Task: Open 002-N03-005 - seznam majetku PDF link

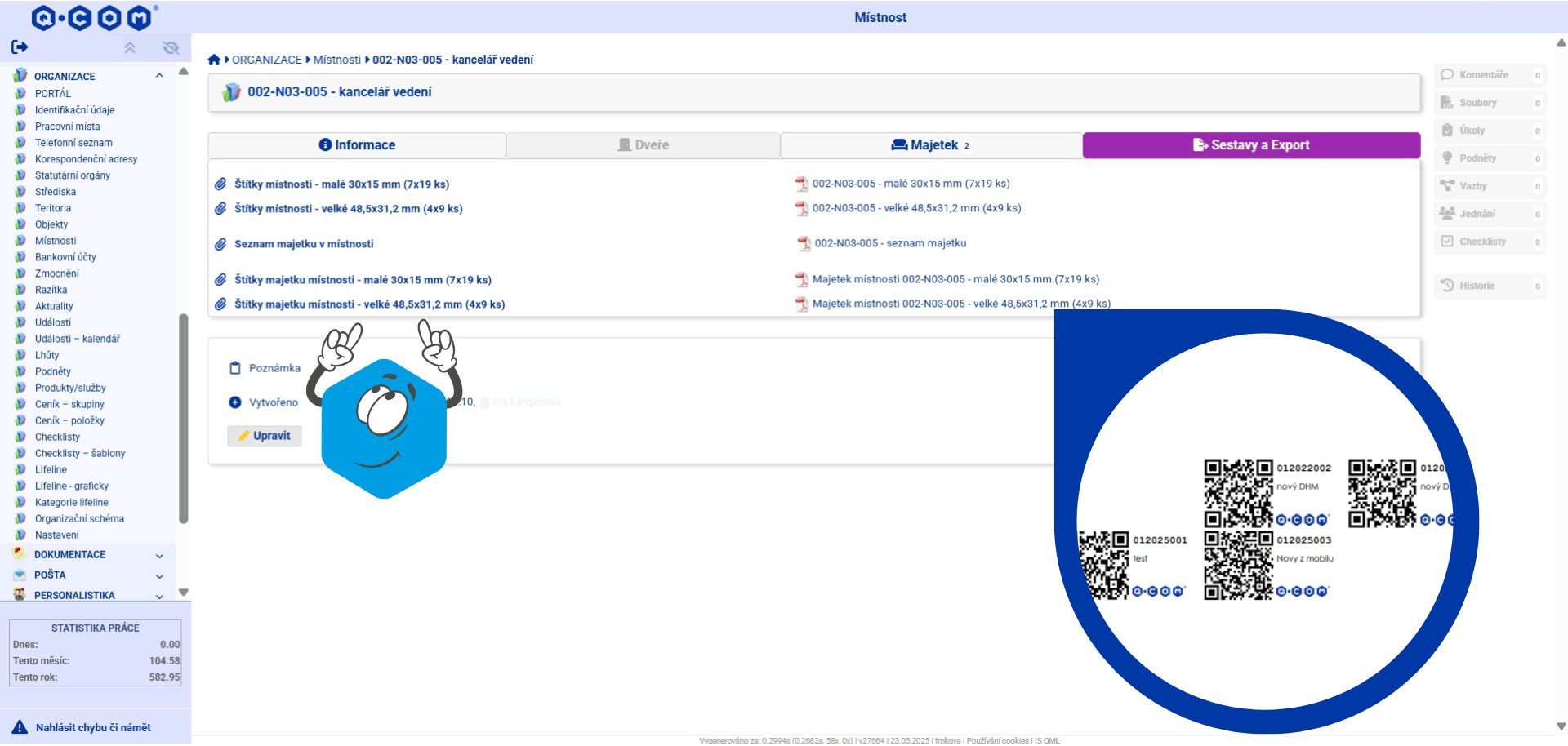Action: [890, 243]
